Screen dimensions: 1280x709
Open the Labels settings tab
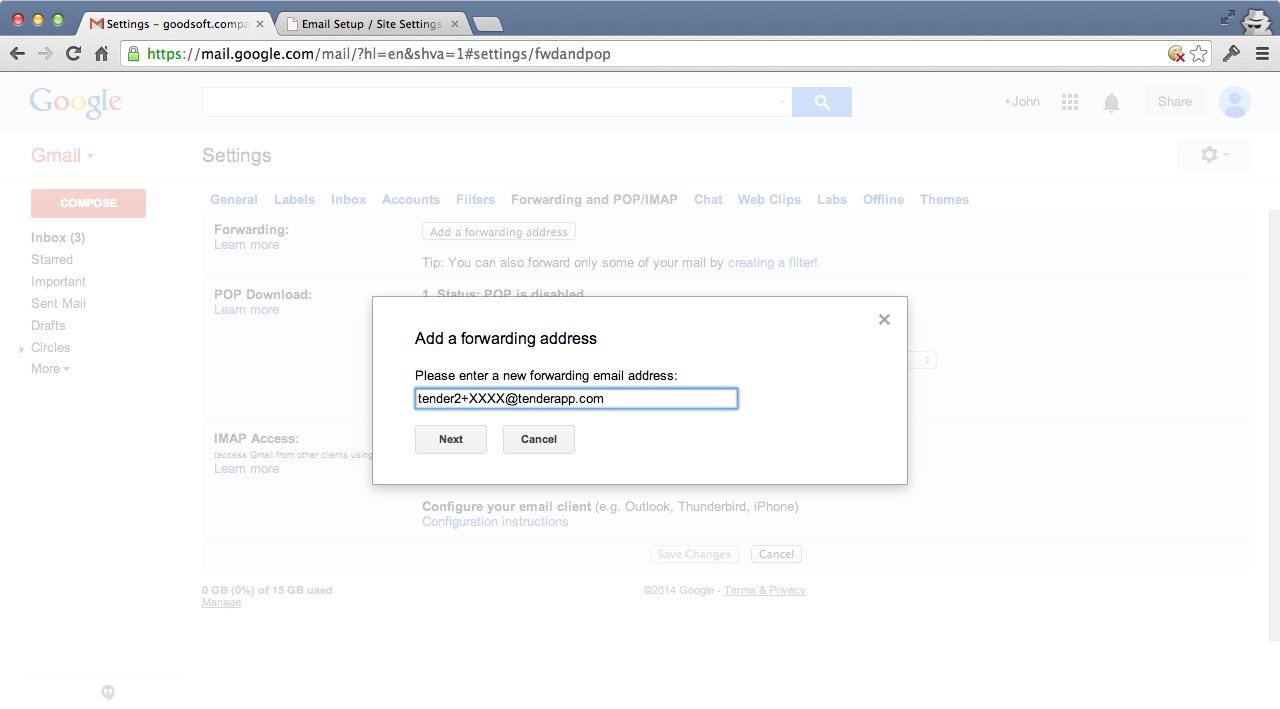294,200
